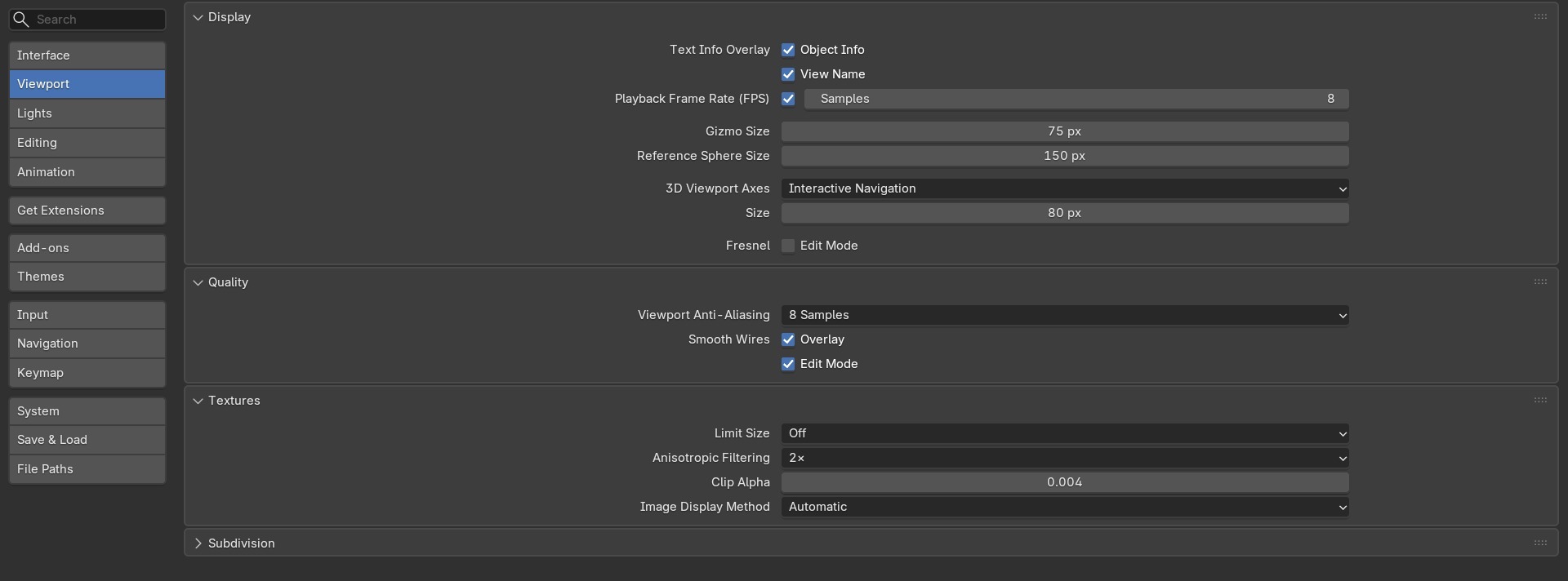Viewport: 1568px width, 581px height.
Task: Open Anisotropic Filtering dropdown
Action: pyautogui.click(x=1065, y=458)
